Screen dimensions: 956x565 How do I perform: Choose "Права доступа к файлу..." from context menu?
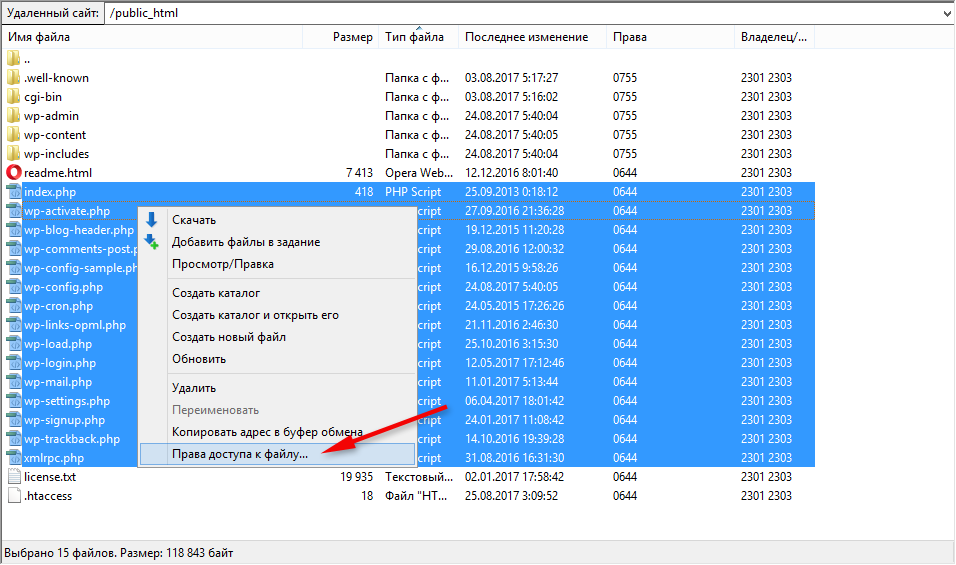240,454
